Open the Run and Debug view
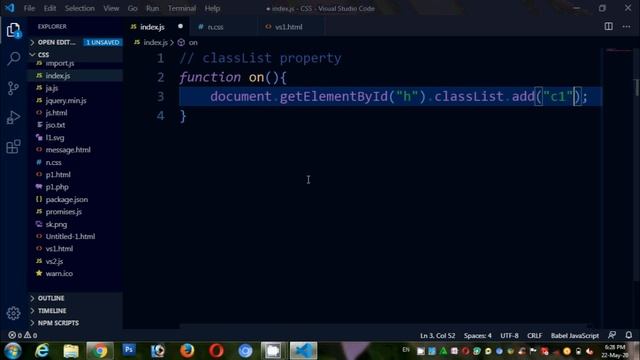This screenshot has height=360, width=640. pyautogui.click(x=13, y=118)
